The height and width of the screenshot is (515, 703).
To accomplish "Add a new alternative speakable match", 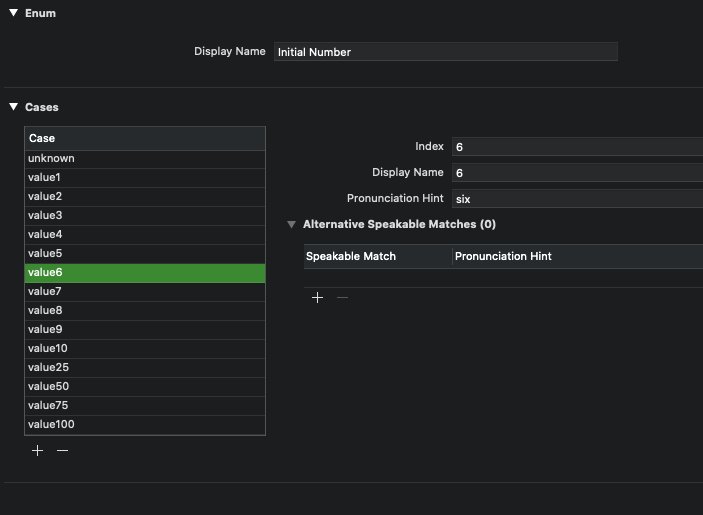I will pos(317,298).
